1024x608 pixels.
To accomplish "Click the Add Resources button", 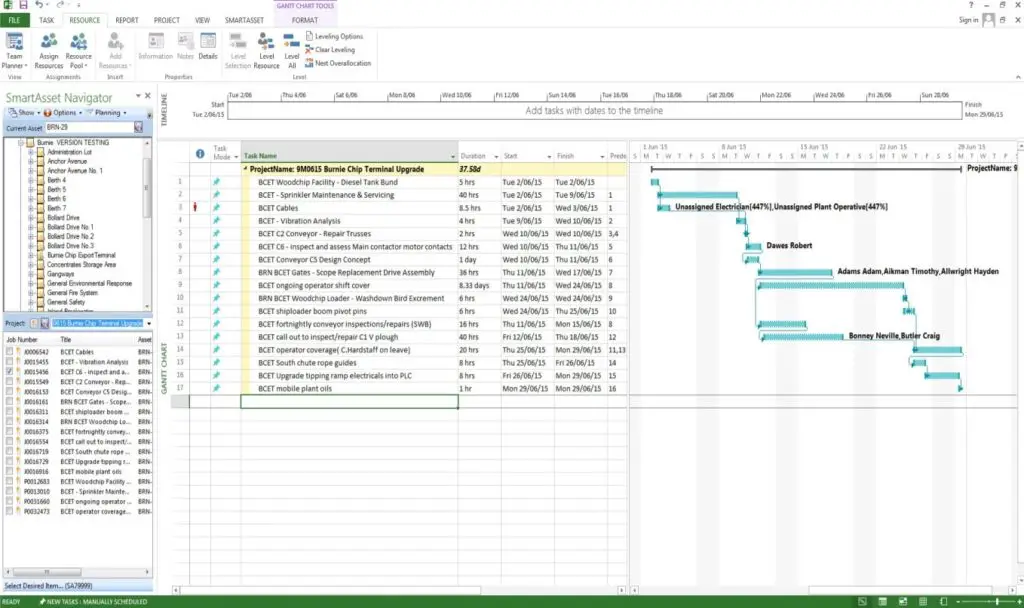I will (x=115, y=50).
